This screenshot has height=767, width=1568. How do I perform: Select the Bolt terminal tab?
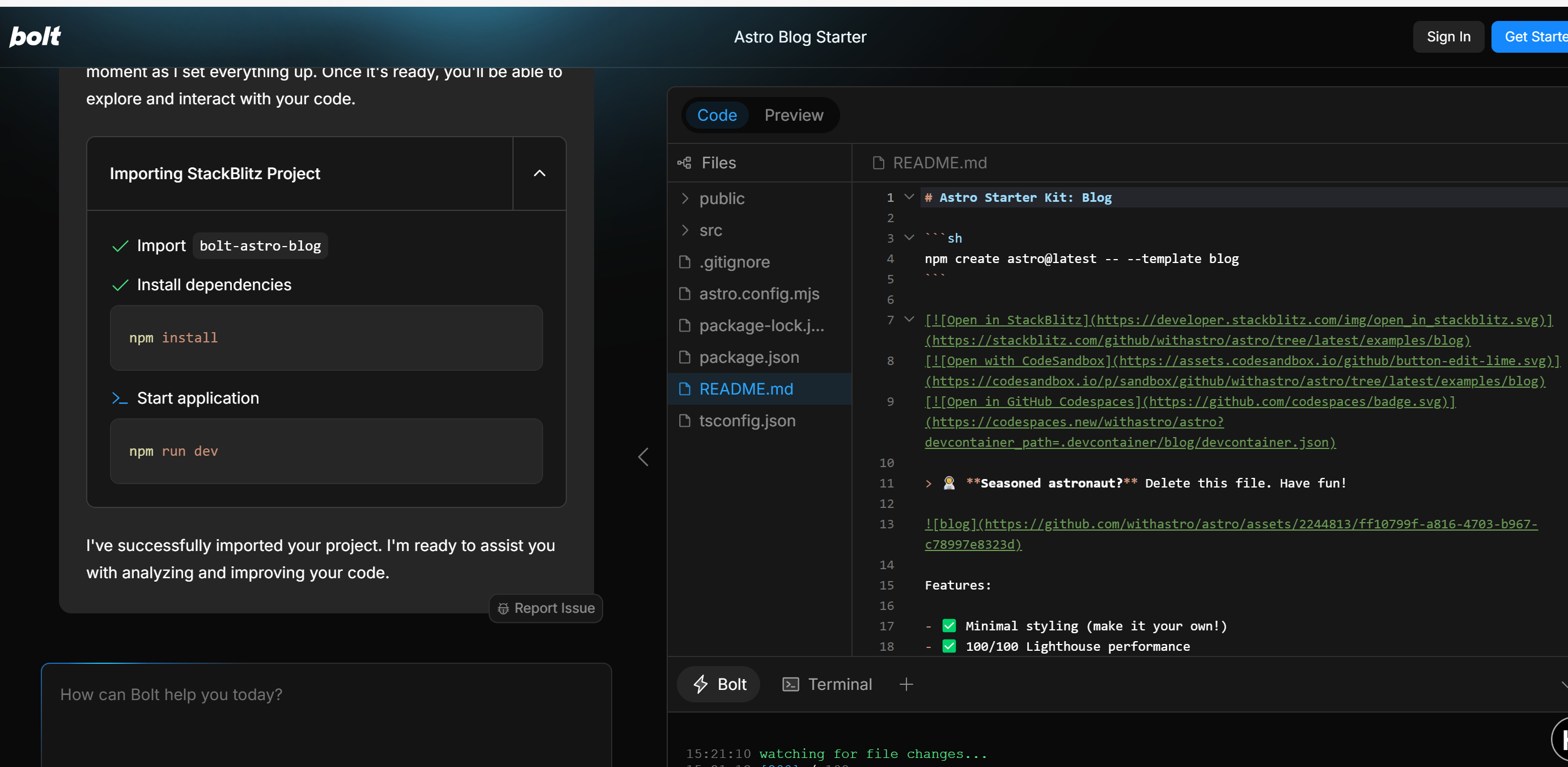tap(719, 684)
